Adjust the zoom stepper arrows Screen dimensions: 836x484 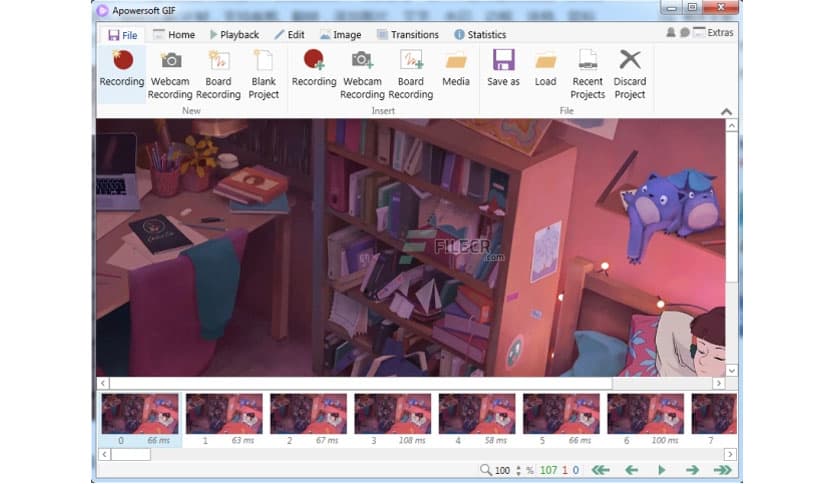(518, 471)
